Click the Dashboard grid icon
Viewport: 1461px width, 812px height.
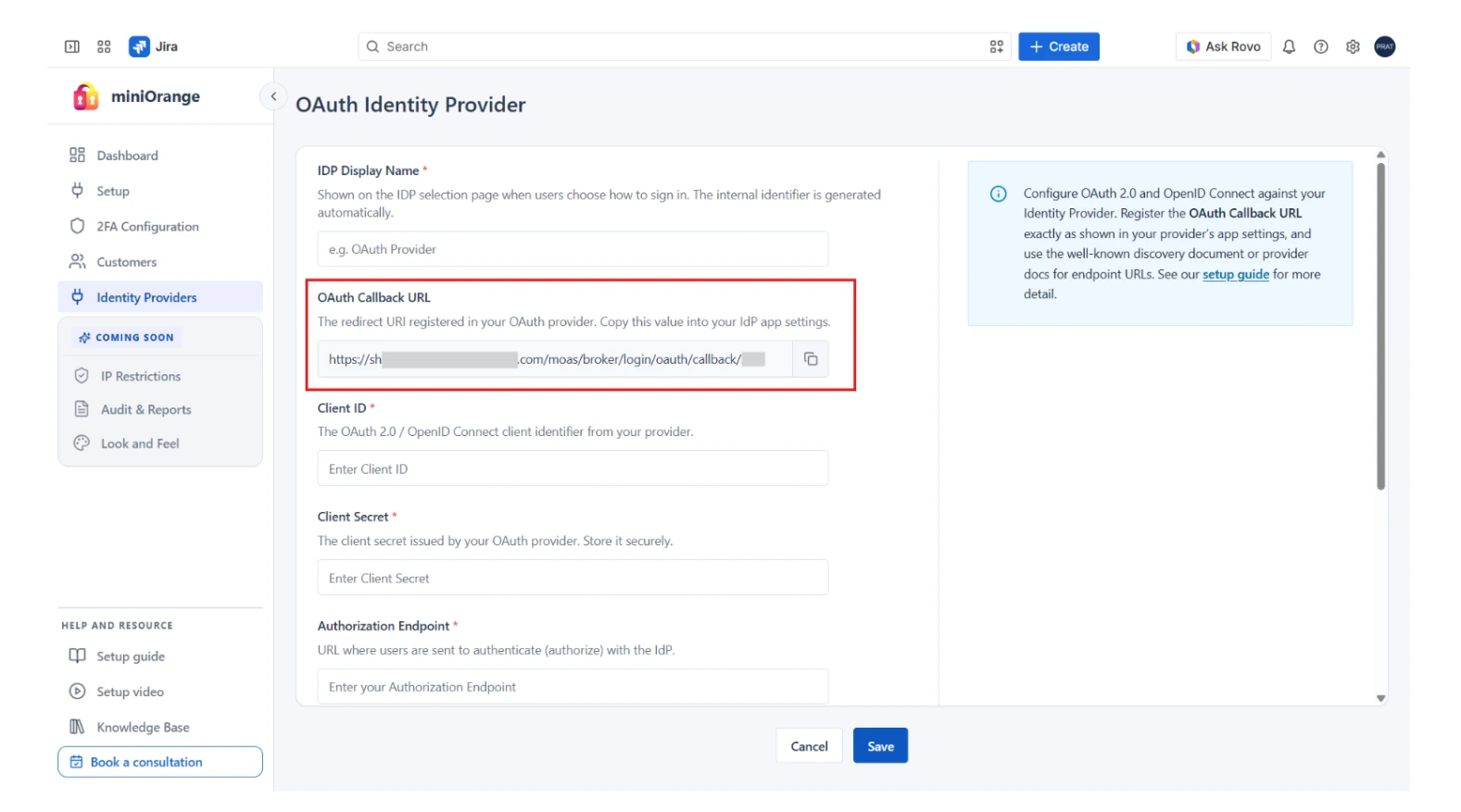78,155
